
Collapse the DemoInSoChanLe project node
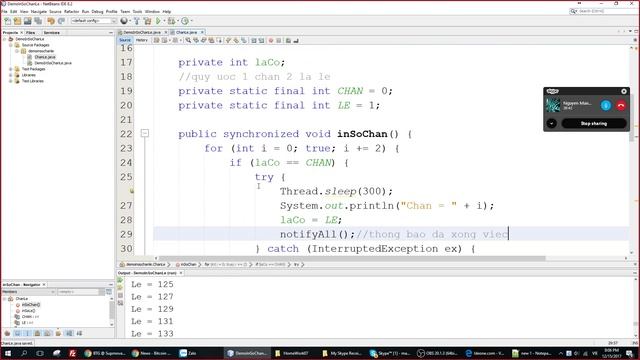coord(5,39)
